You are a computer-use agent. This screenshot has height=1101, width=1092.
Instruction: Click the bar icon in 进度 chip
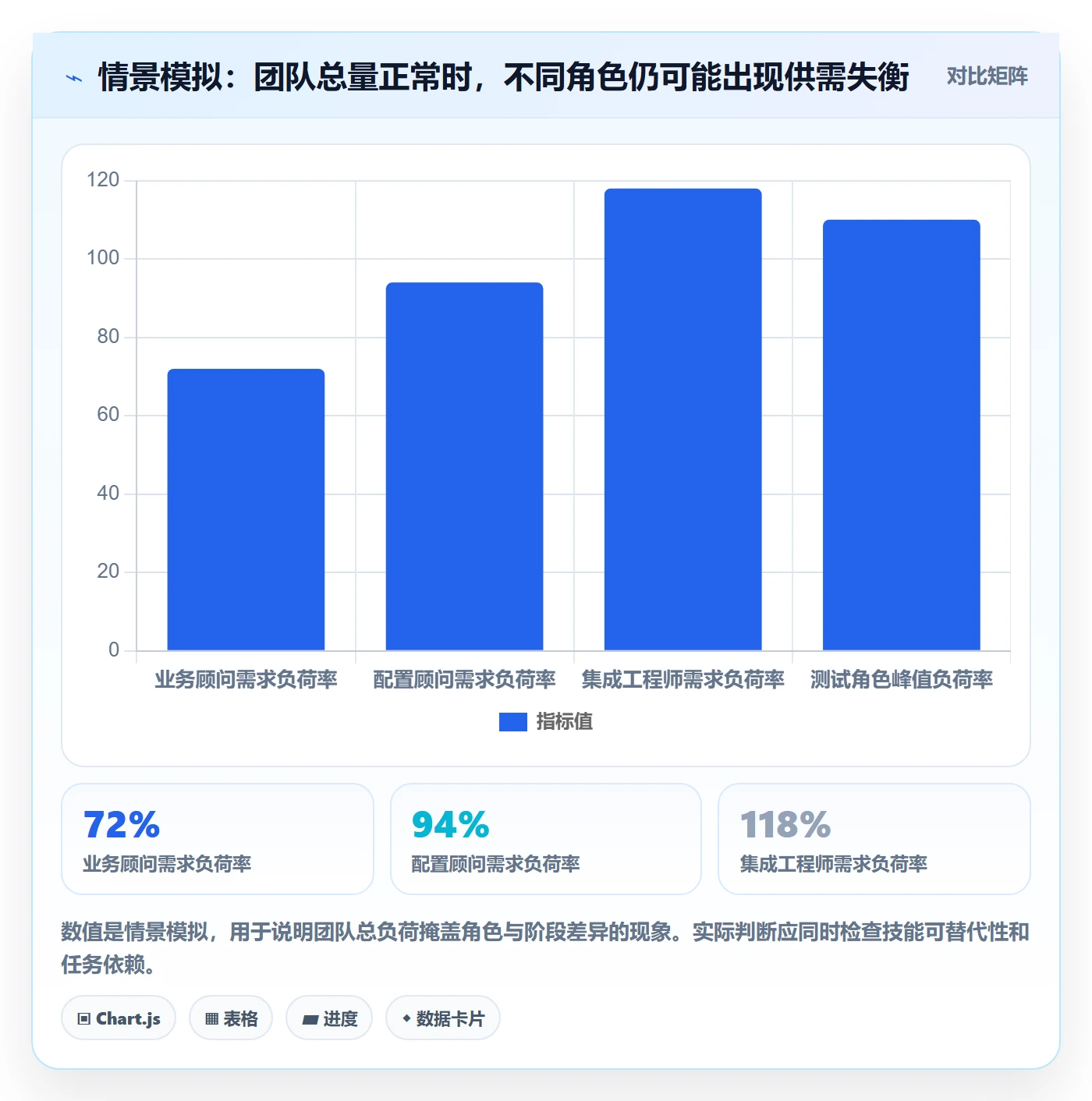click(310, 1019)
